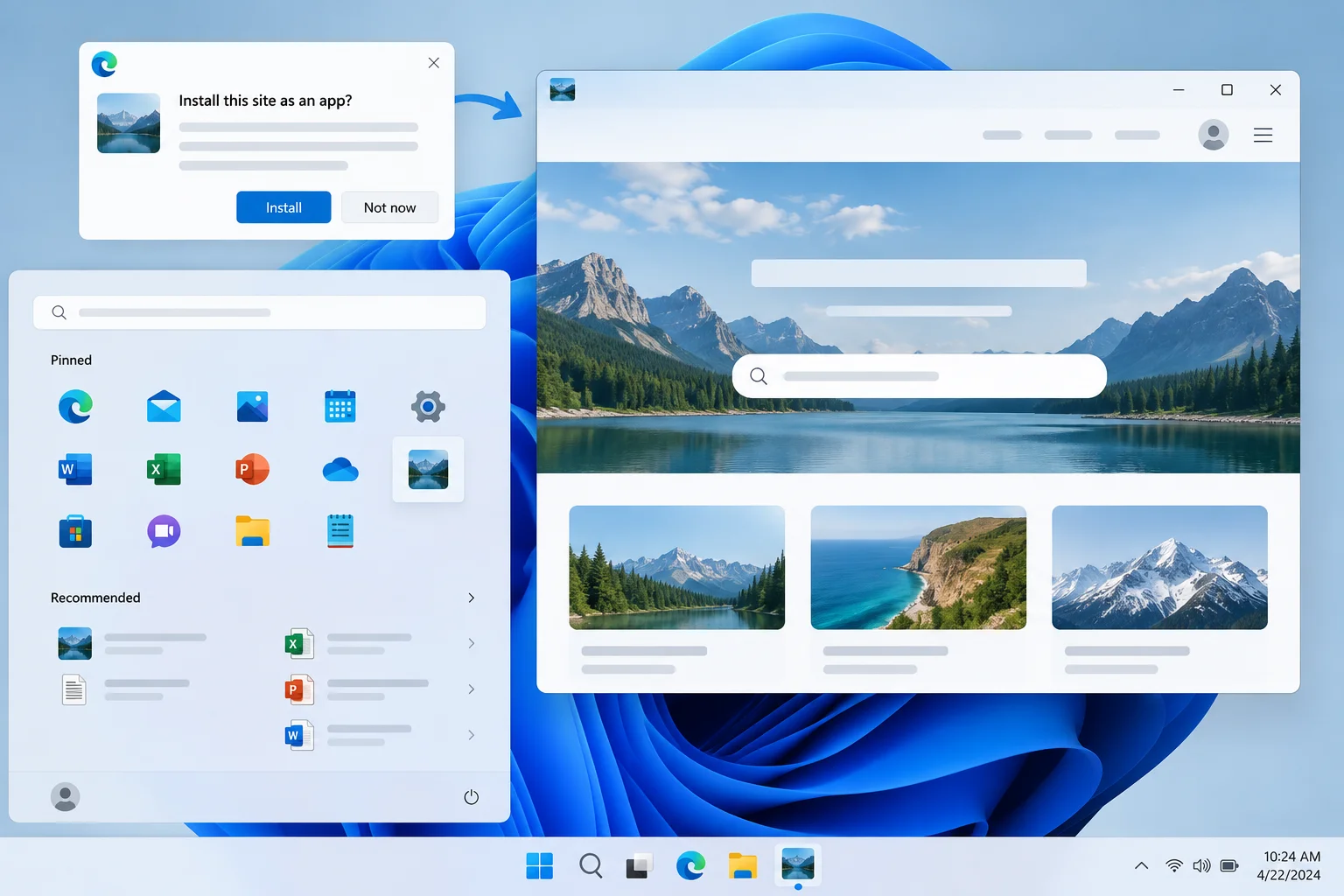Screen dimensions: 1344x896
Task: Open the purple video chat app in Pinned
Action: click(x=164, y=531)
